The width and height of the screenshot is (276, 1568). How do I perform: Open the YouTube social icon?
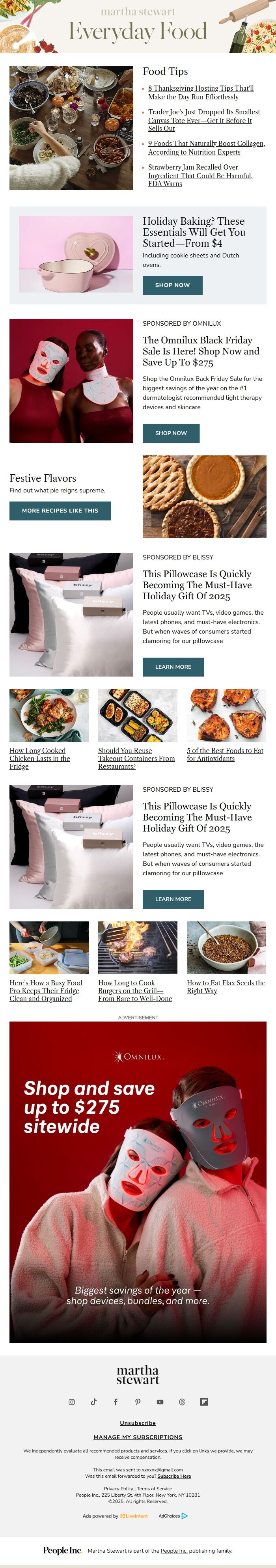160,1402
